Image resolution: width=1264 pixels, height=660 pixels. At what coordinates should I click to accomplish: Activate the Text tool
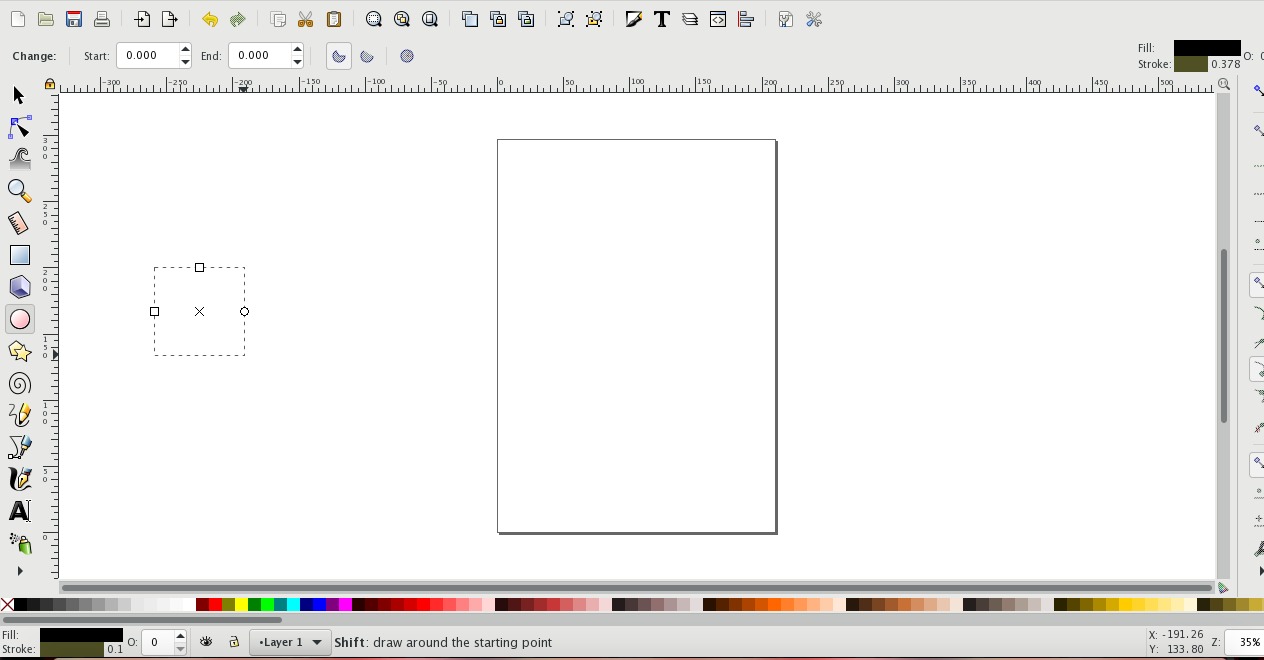(x=19, y=511)
